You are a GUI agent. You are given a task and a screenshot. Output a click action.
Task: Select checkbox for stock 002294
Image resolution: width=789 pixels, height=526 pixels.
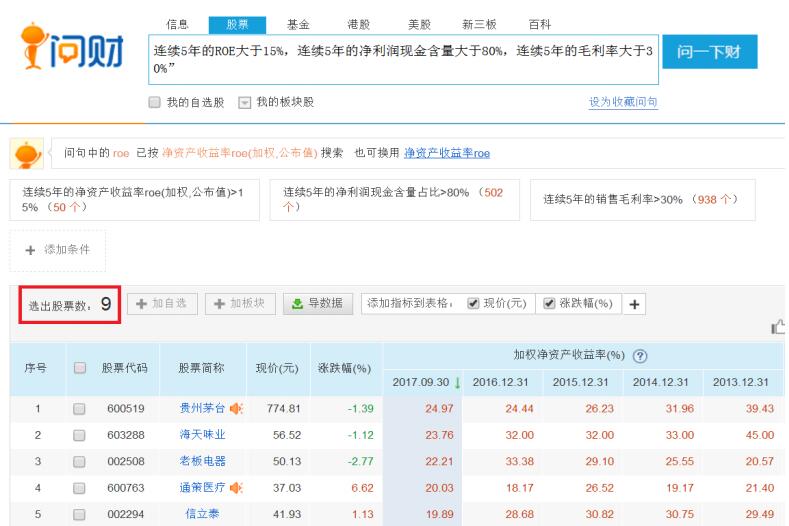[x=79, y=514]
